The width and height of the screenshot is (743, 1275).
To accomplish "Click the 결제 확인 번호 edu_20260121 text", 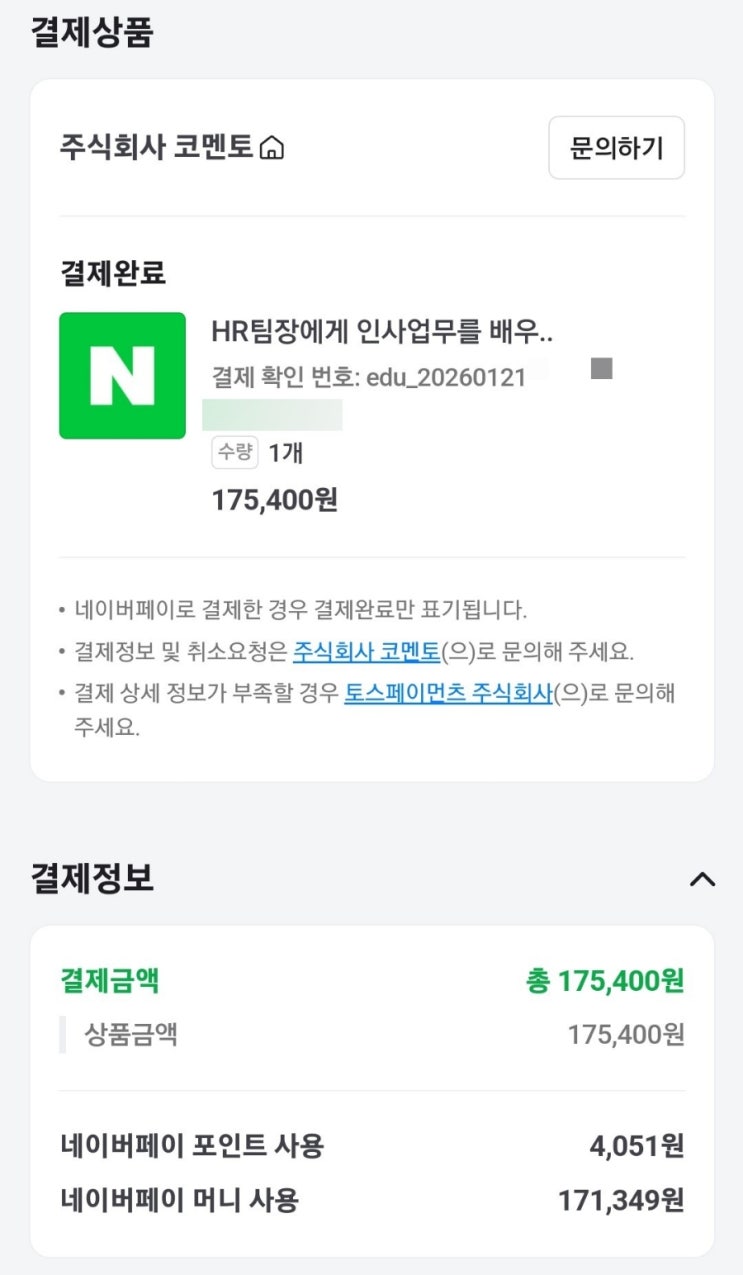I will pos(368,377).
